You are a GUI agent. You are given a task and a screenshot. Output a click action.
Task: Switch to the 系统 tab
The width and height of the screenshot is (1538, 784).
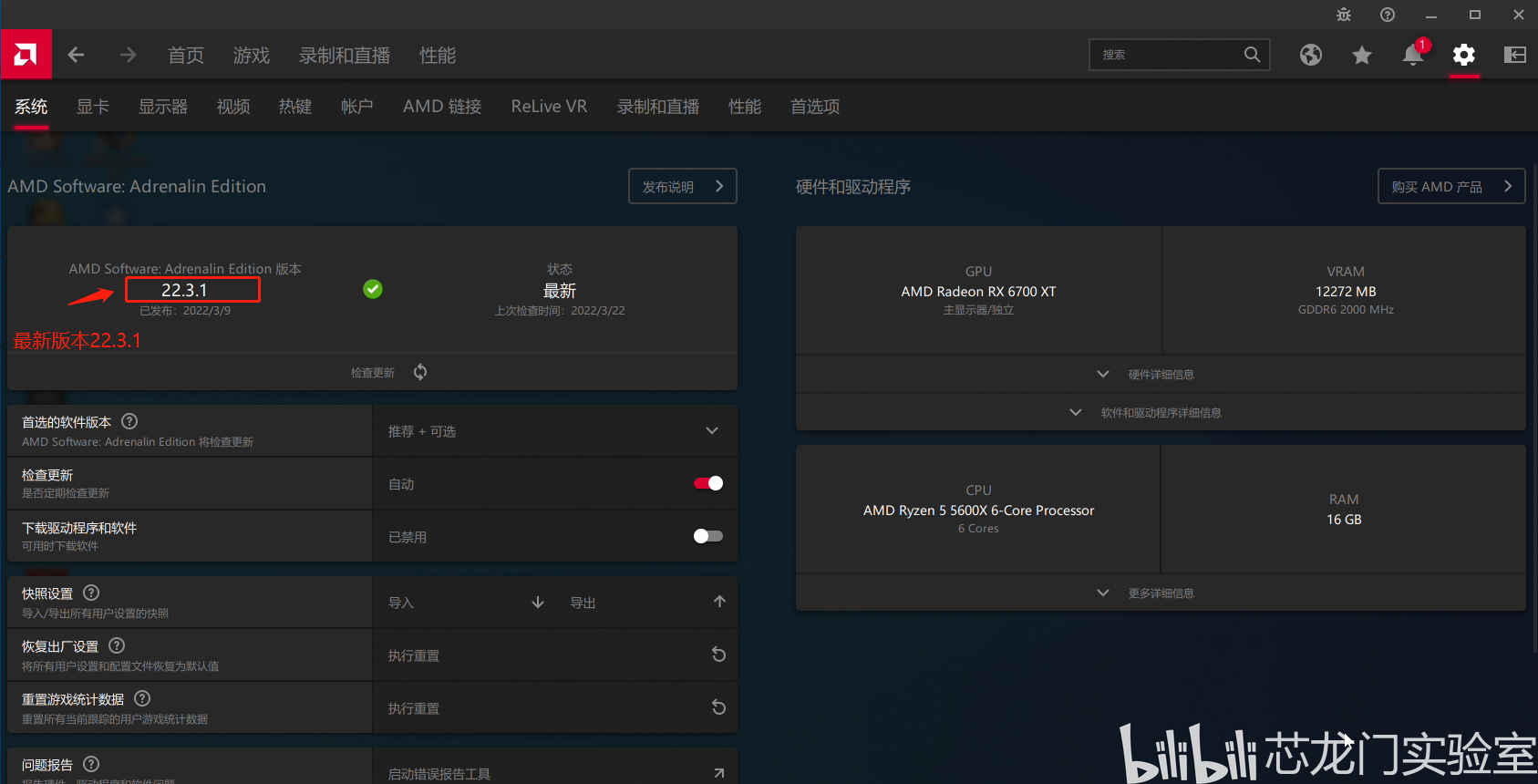[x=31, y=107]
